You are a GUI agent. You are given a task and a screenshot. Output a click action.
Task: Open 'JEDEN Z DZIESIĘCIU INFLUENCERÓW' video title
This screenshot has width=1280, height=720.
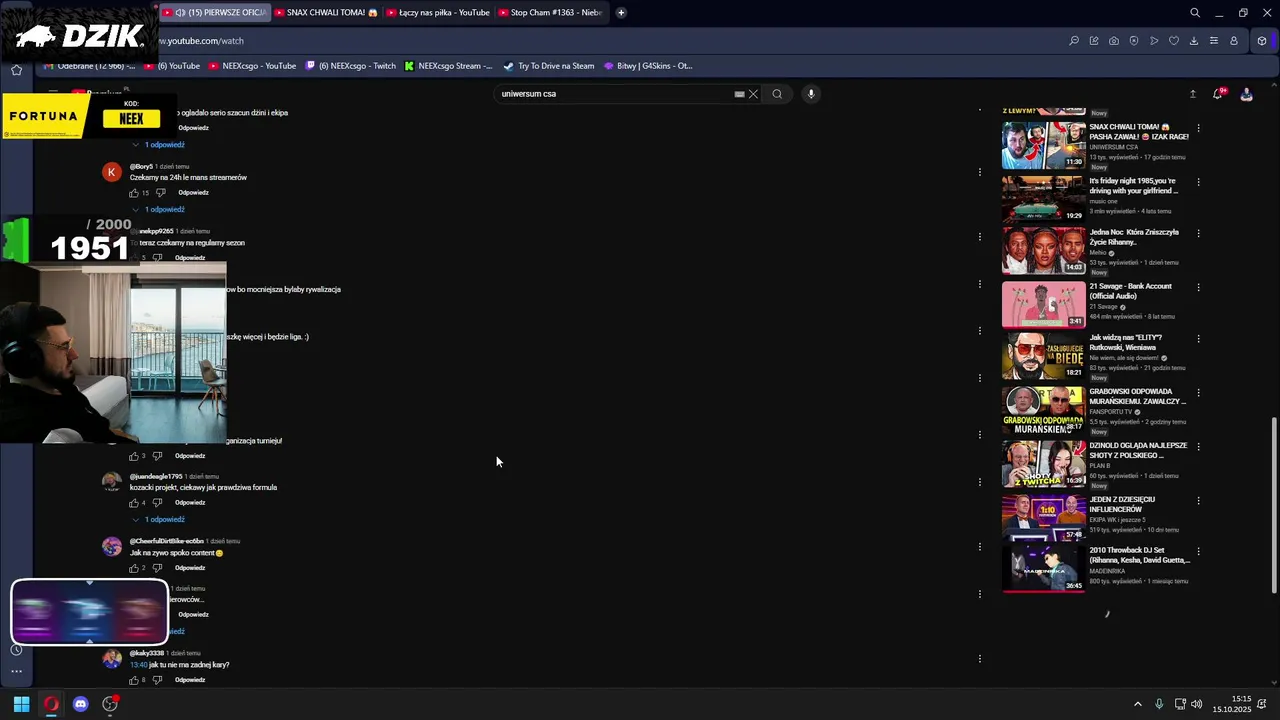tap(1122, 504)
